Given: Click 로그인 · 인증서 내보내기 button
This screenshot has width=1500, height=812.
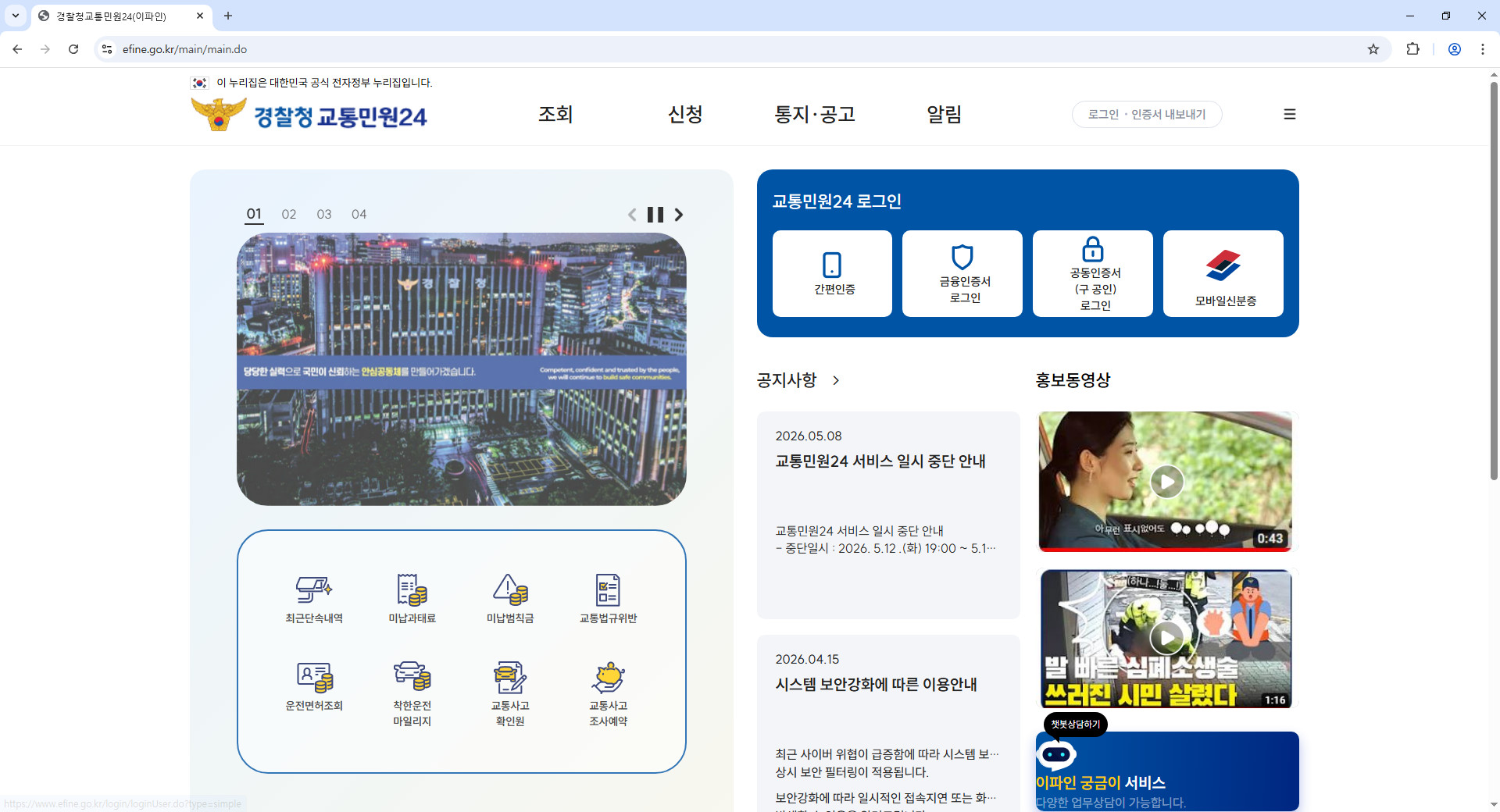Looking at the screenshot, I should [x=1147, y=114].
